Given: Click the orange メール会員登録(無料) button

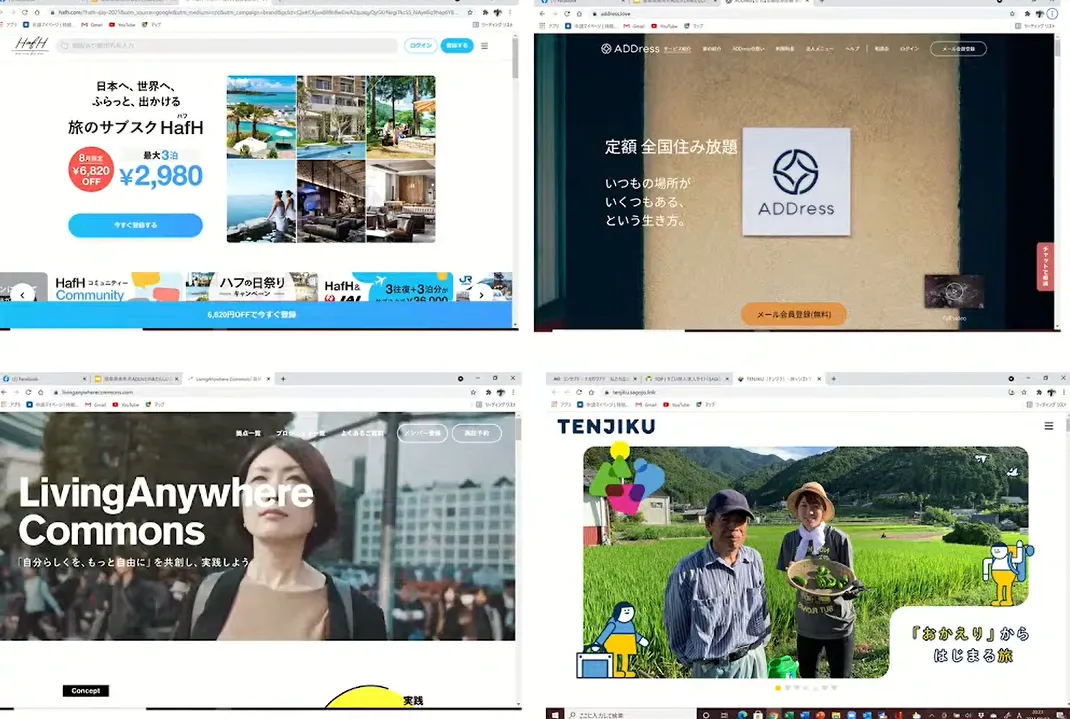Looking at the screenshot, I should pos(793,314).
